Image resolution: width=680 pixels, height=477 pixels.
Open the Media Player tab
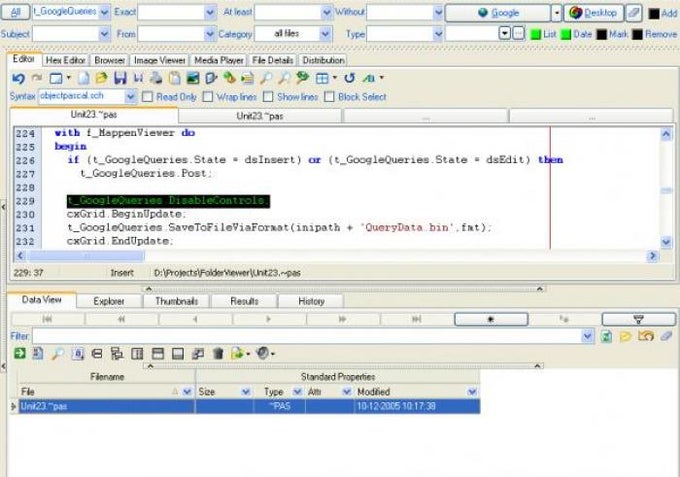click(x=219, y=60)
